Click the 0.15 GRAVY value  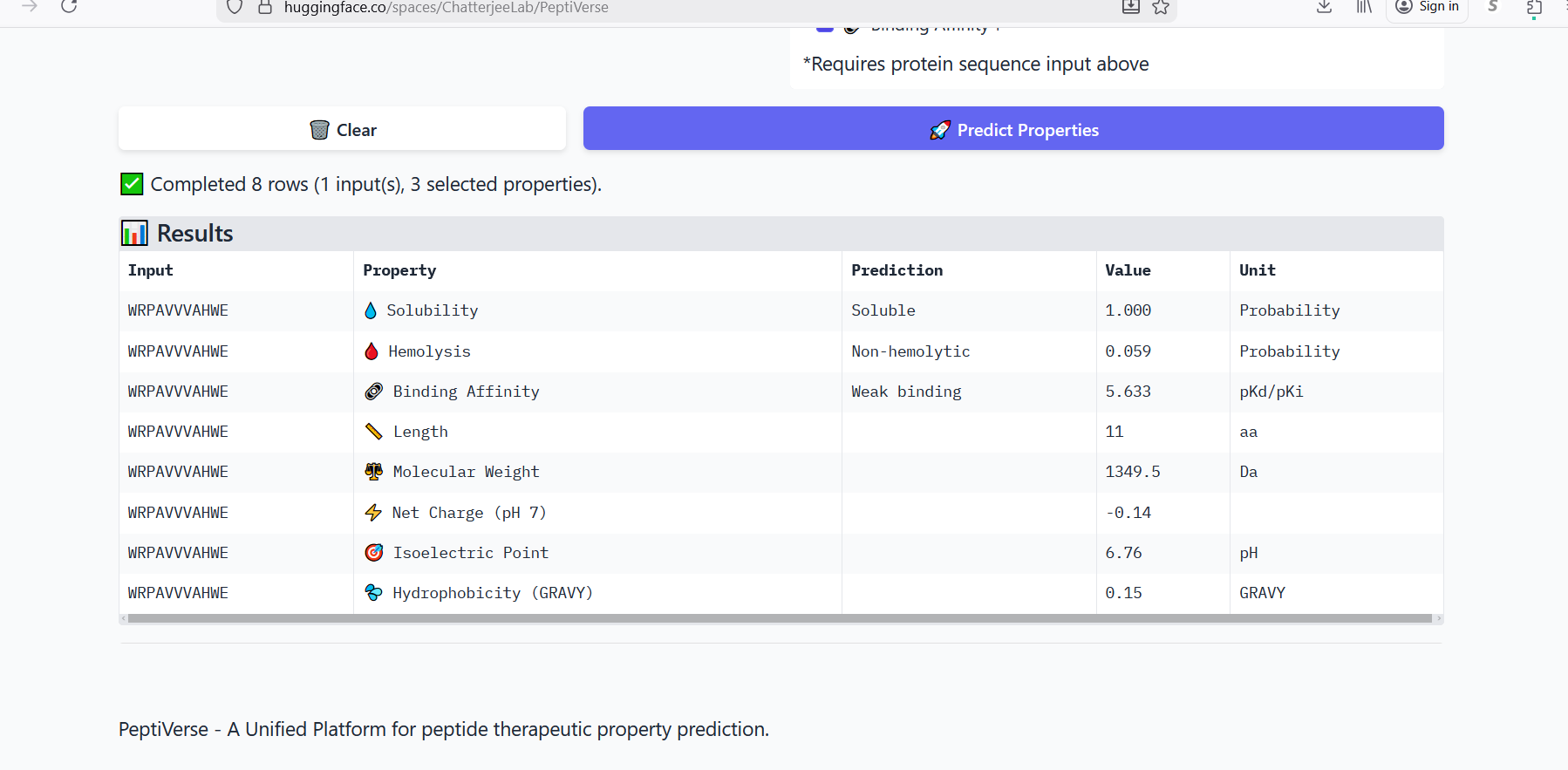coord(1123,593)
